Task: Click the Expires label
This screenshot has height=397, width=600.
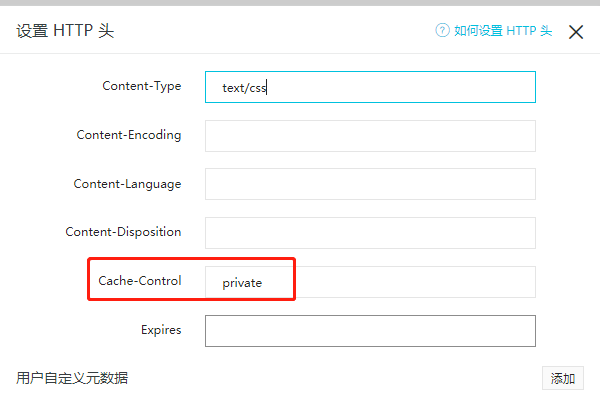Action: (161, 330)
